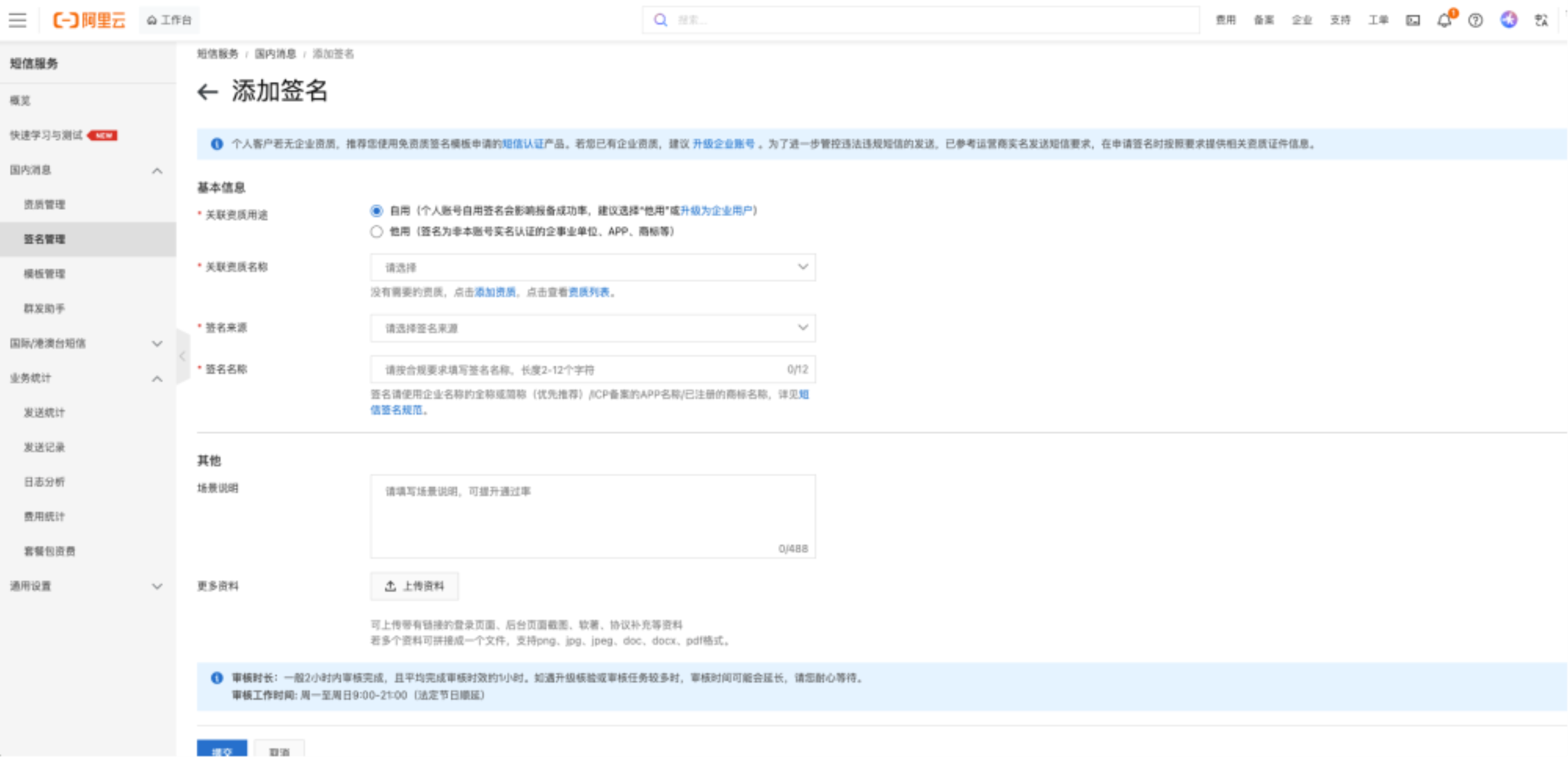Click the colorful AI assistant icon
The width and height of the screenshot is (1568, 757).
tap(1508, 20)
